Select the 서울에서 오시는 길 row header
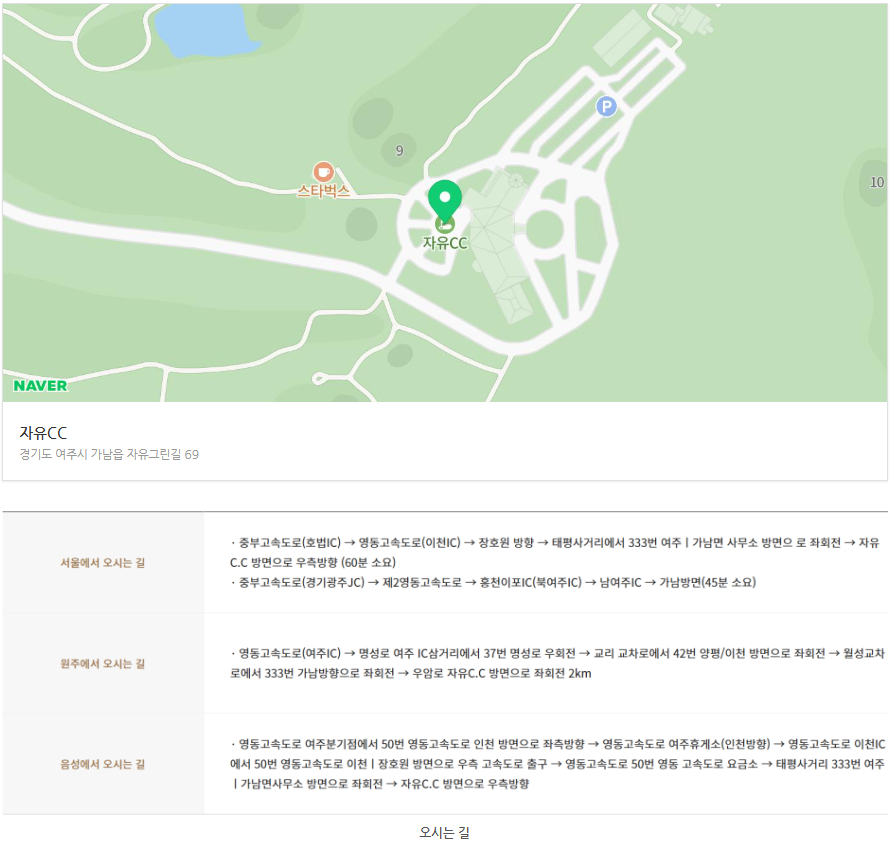 click(x=103, y=563)
